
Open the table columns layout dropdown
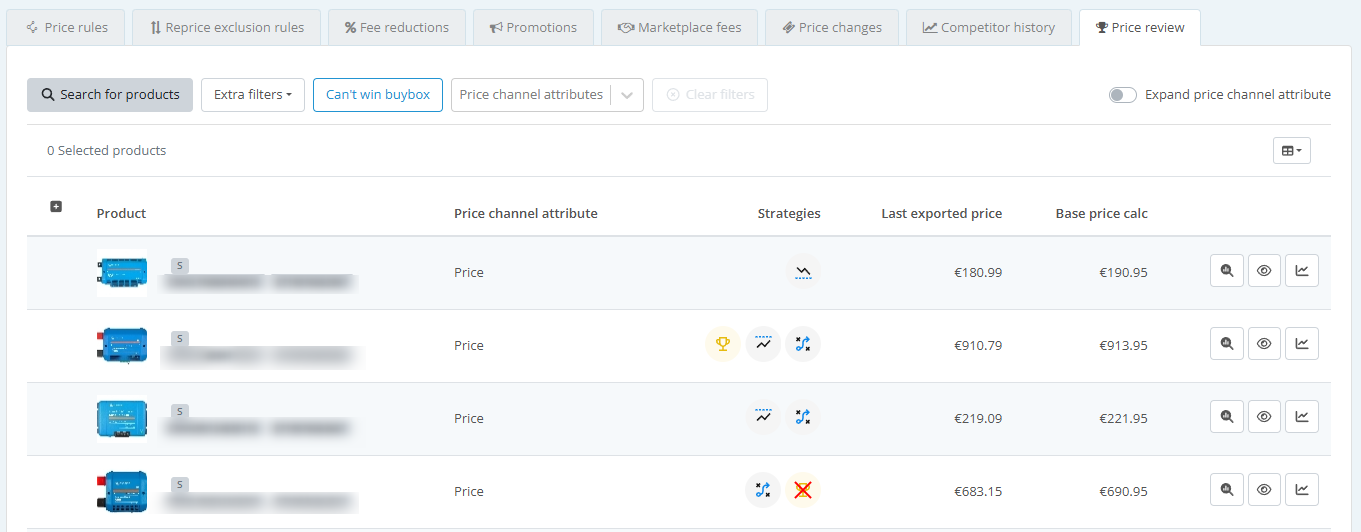1292,151
